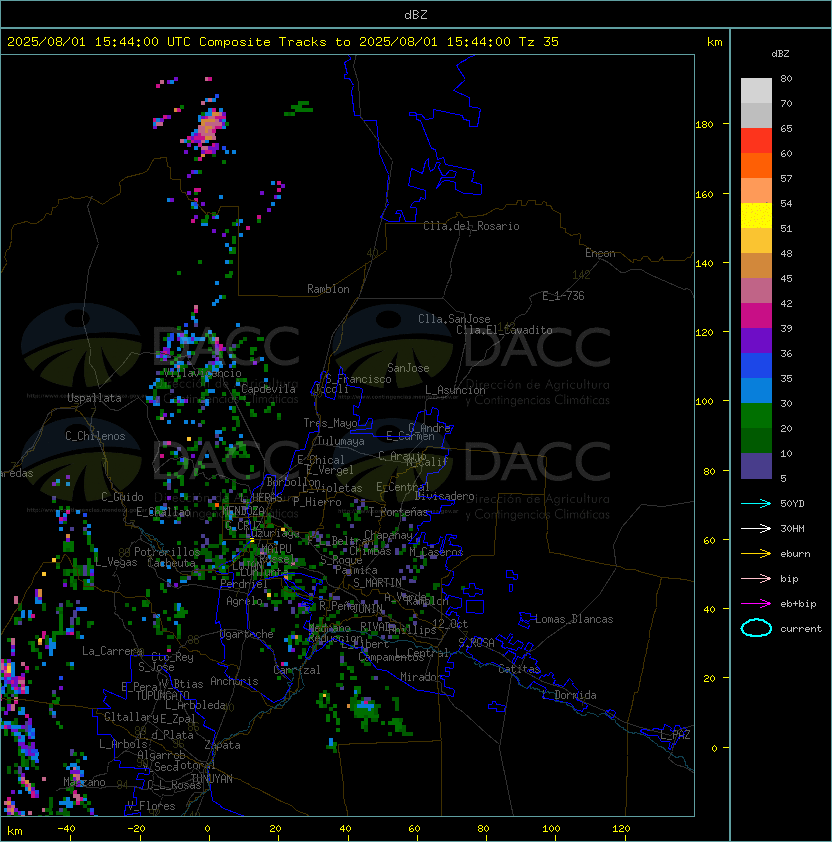Click the 'V_Flores' map label

coord(151,806)
